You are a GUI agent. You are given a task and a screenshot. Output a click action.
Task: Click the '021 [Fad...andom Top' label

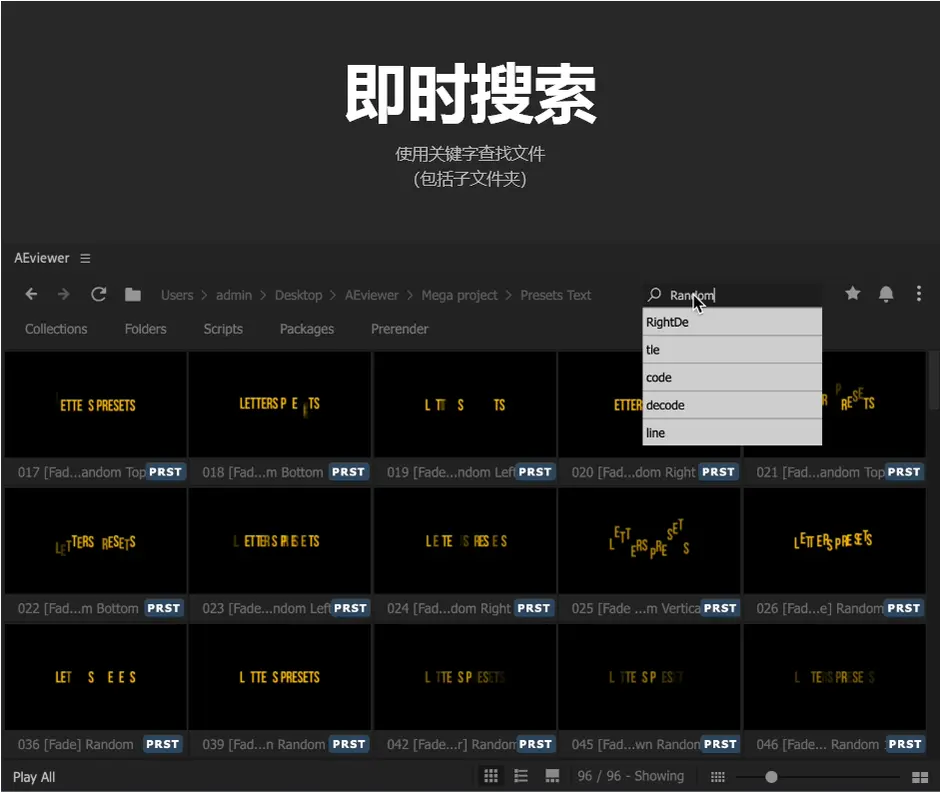point(820,472)
